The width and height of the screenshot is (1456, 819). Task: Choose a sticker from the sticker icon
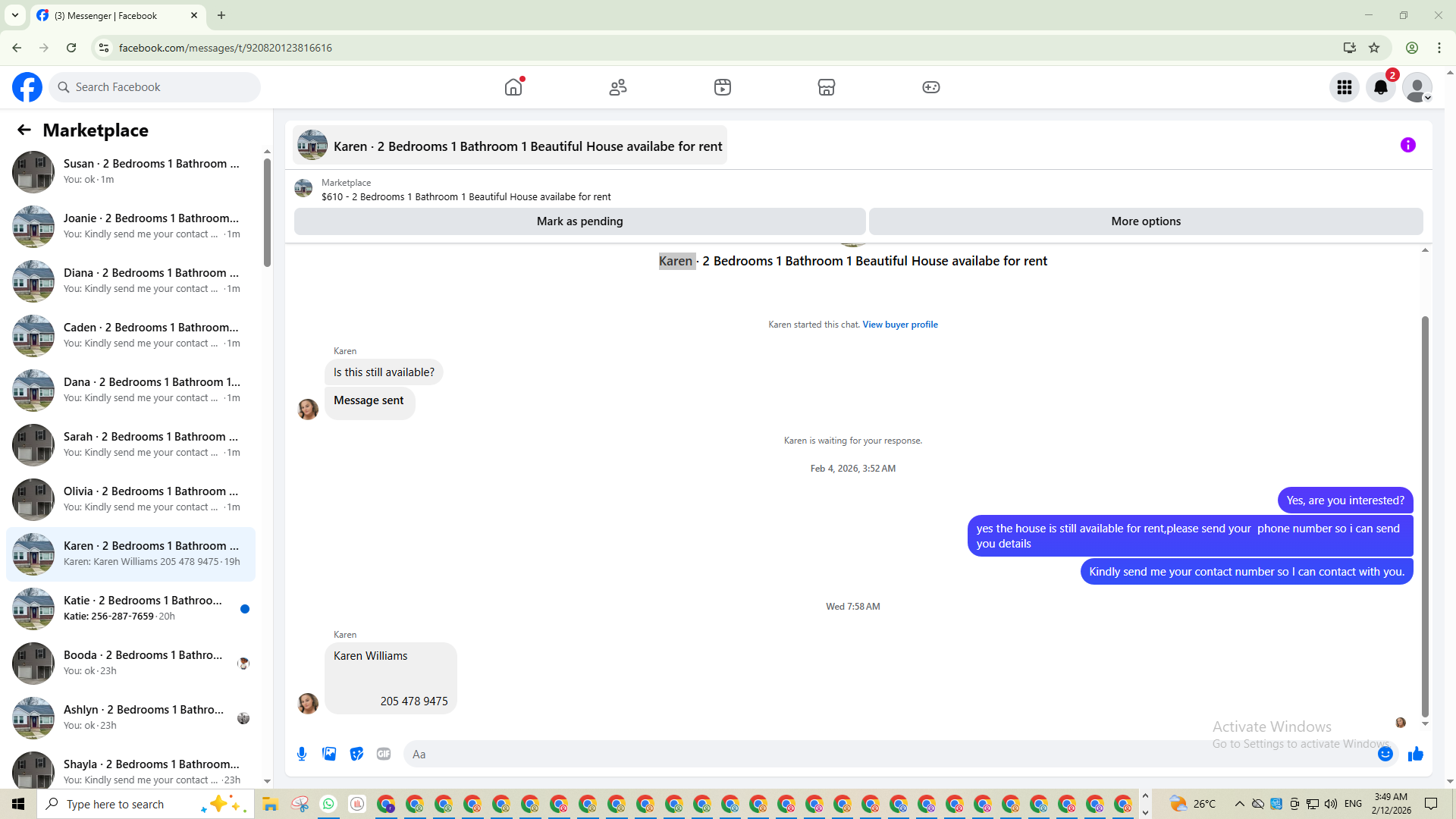356,754
